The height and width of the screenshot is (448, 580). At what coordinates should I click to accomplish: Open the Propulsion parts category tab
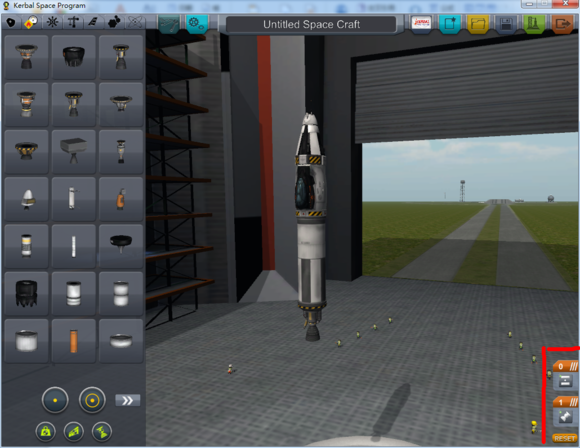pos(31,23)
